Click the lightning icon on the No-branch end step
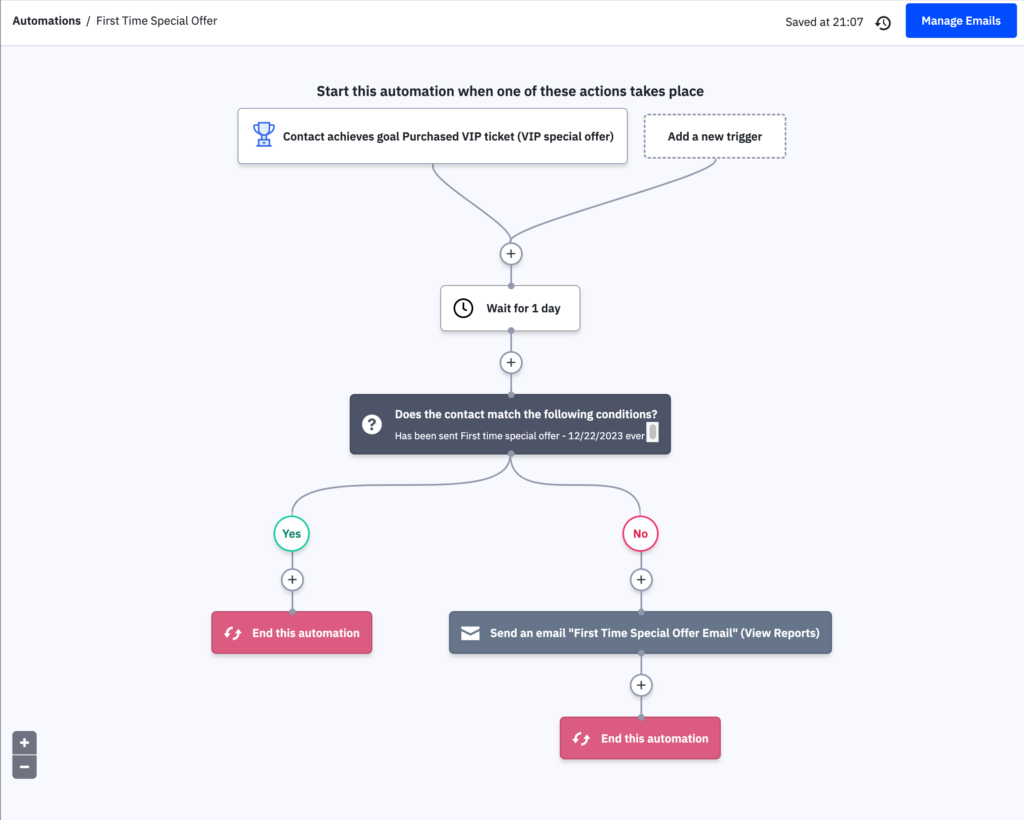Screen dimensions: 1024x820 581,738
